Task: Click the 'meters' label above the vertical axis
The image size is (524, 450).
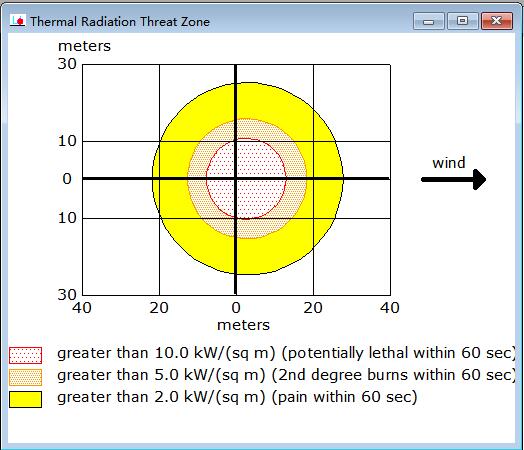Action: 84,46
